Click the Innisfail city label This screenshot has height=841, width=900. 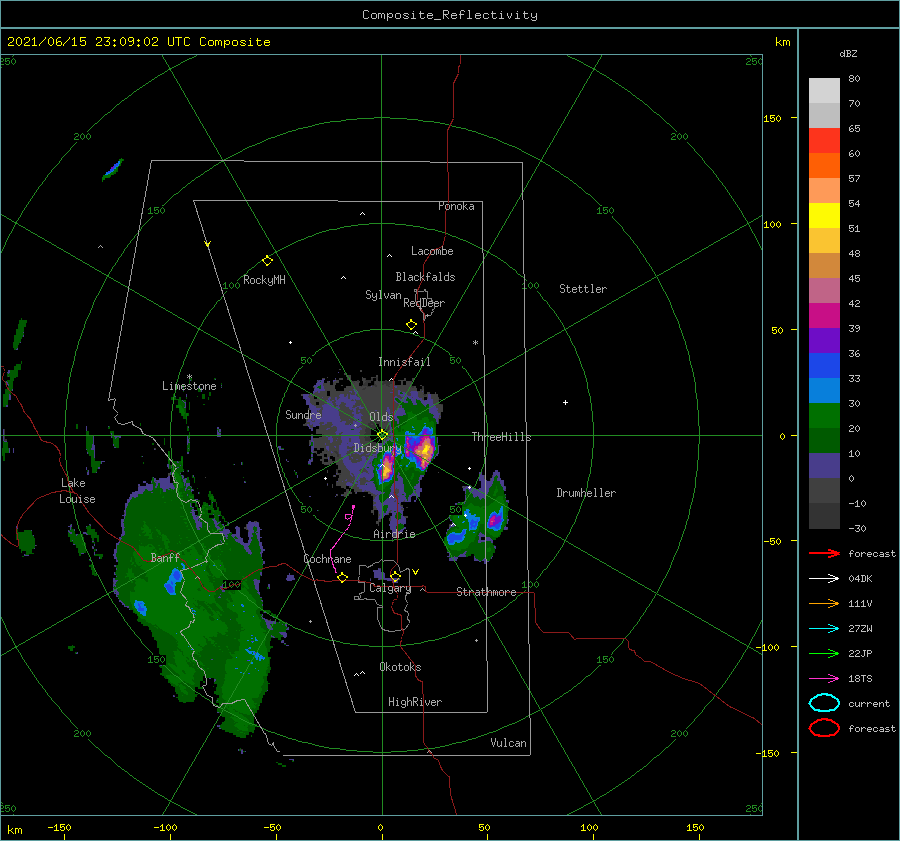404,362
